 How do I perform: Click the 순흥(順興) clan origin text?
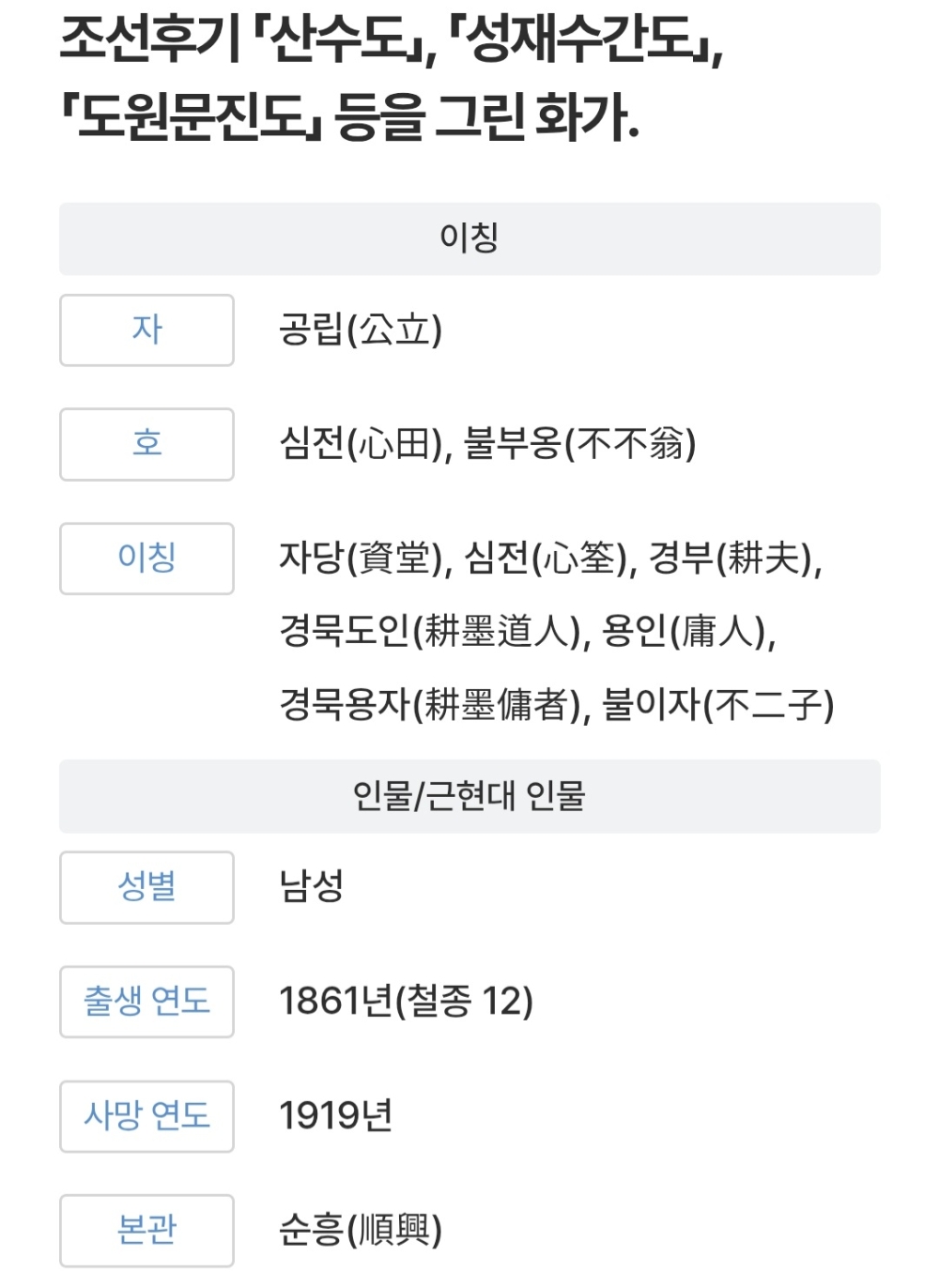(x=361, y=1230)
